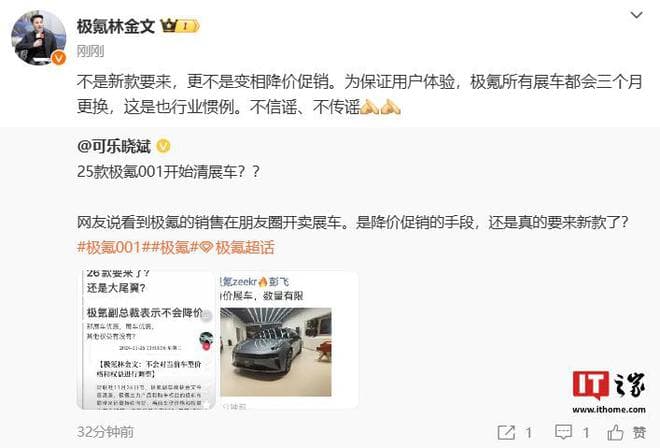The height and width of the screenshot is (448, 660).
Task: Click the 极氪林金文 username
Action: point(116,27)
